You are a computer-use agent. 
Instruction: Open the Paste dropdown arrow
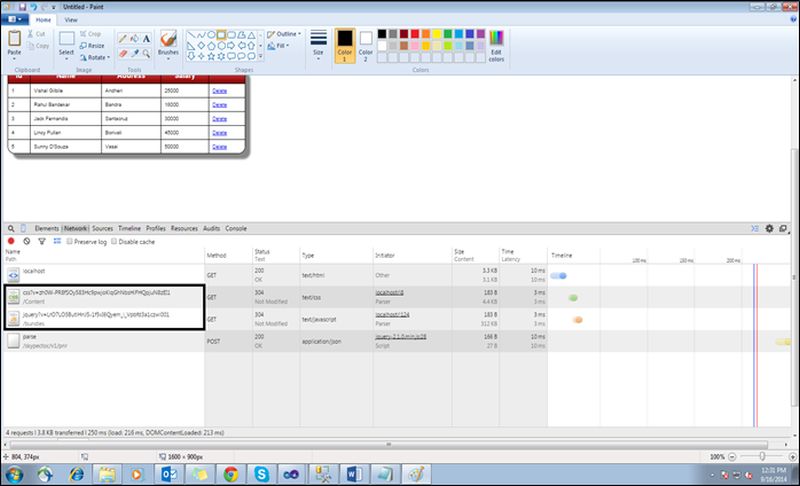[x=14, y=59]
